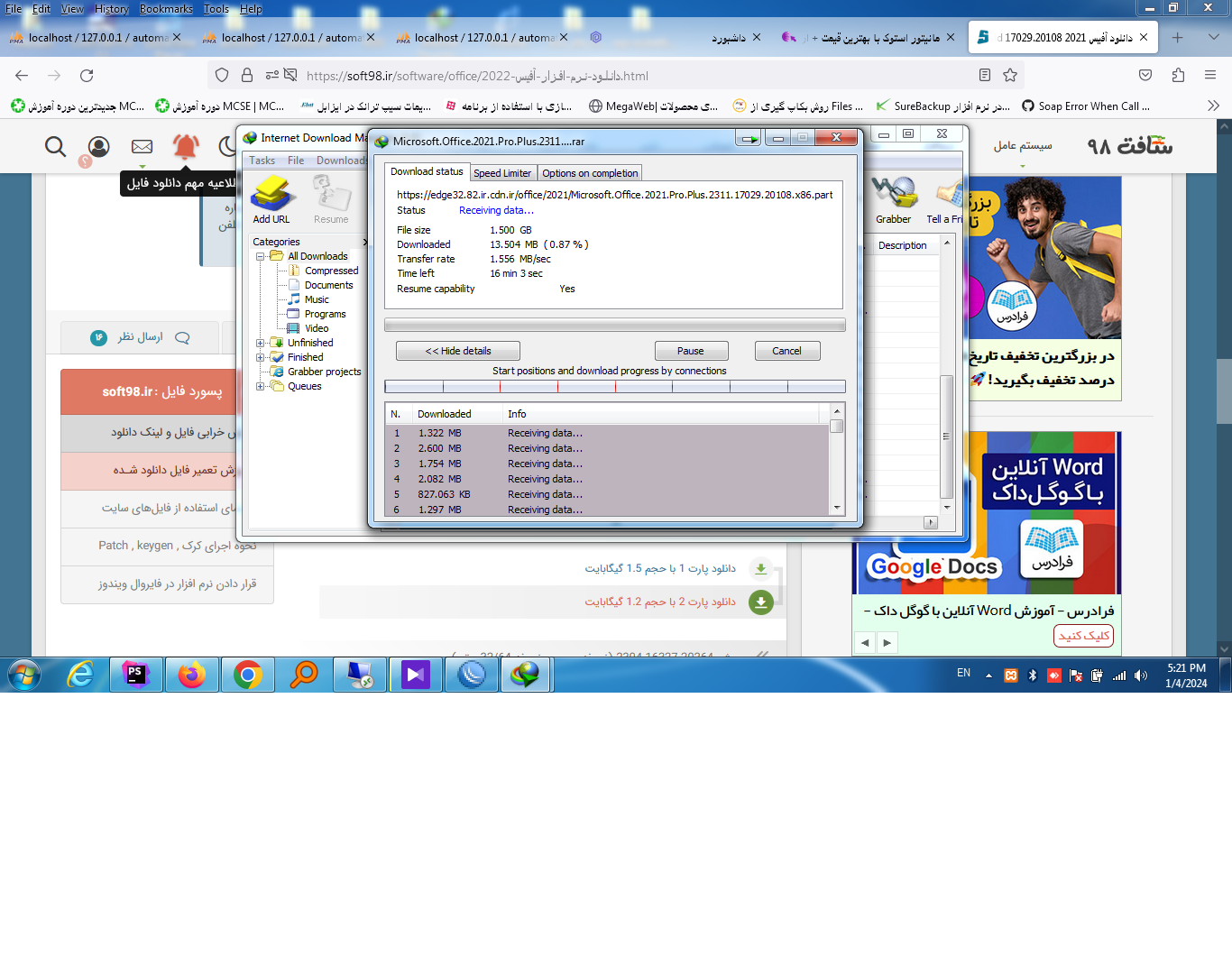This screenshot has width=1232, height=974.
Task: Open the site search magnifier icon
Action: pyautogui.click(x=56, y=146)
